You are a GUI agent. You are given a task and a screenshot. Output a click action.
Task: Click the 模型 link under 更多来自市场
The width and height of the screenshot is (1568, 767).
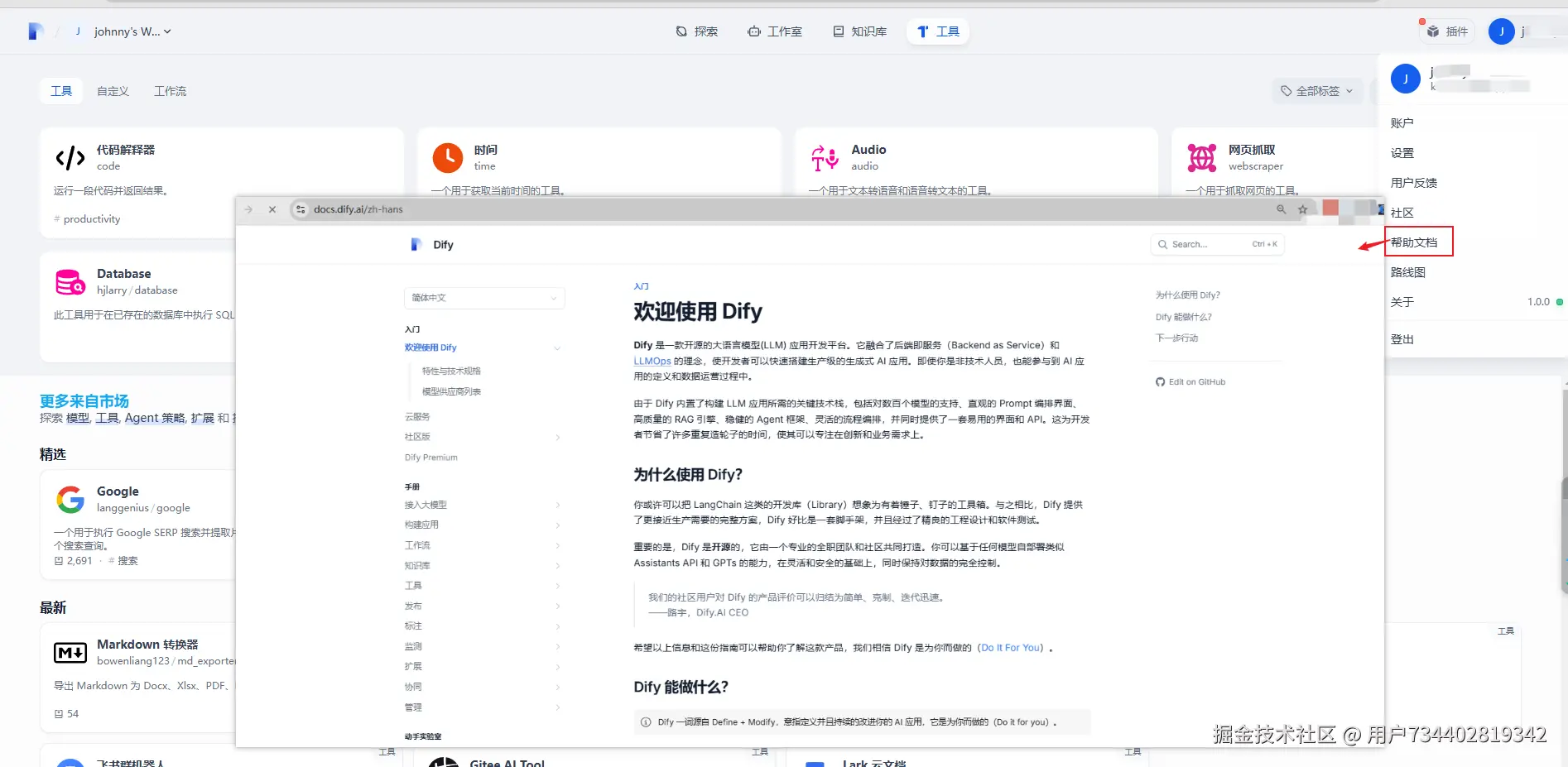click(78, 418)
